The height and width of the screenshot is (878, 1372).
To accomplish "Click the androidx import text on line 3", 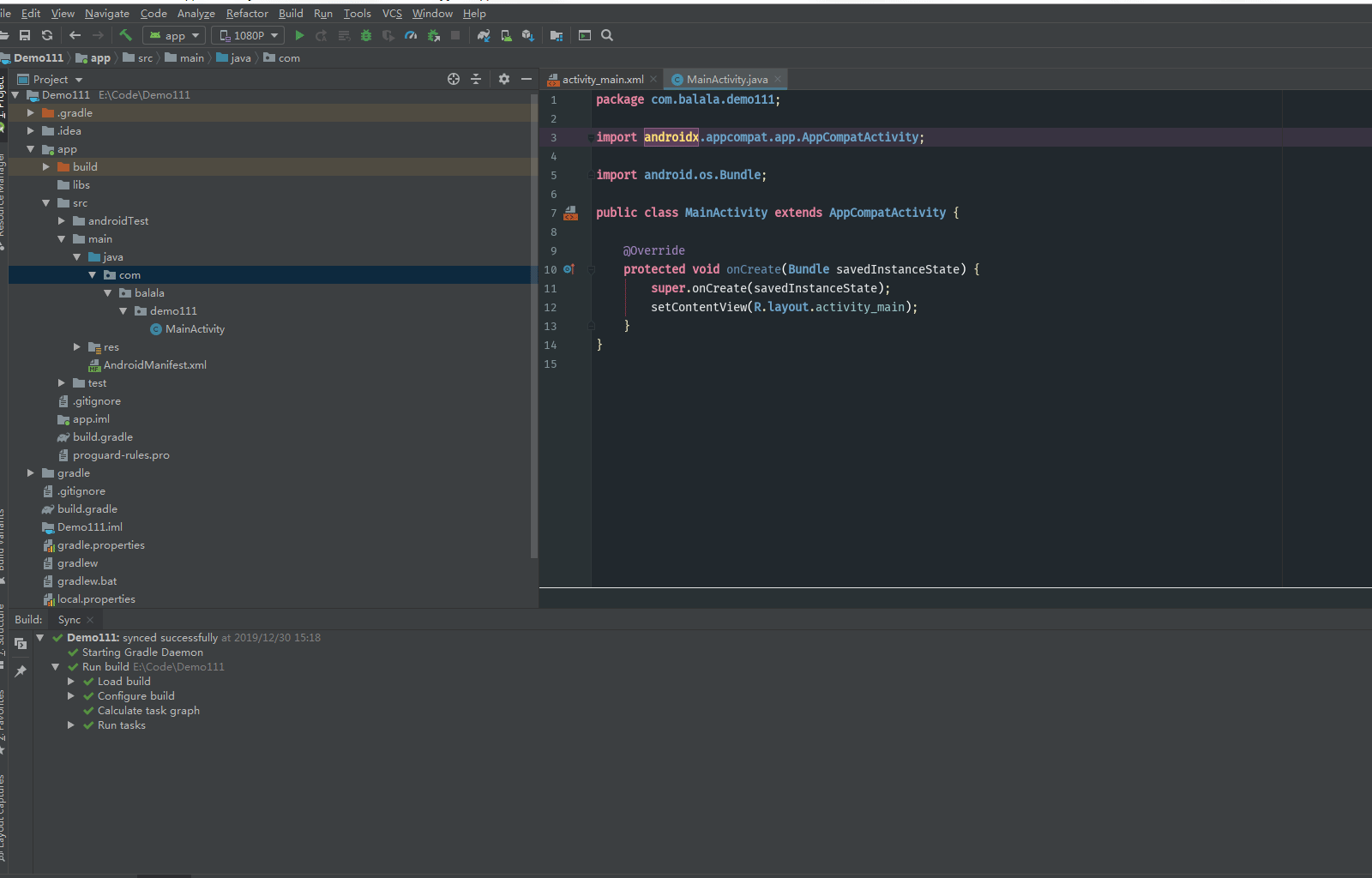I will click(x=671, y=137).
